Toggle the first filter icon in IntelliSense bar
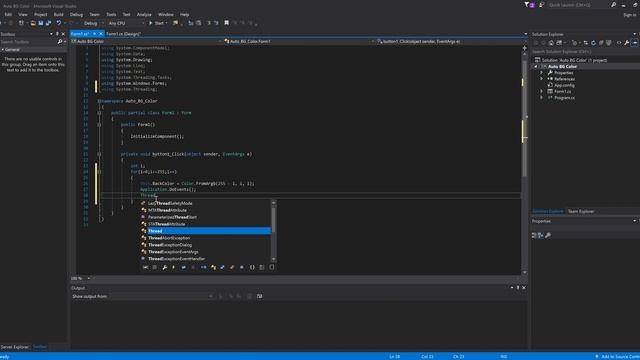Viewport: 640px width, 360px height. click(x=146, y=267)
